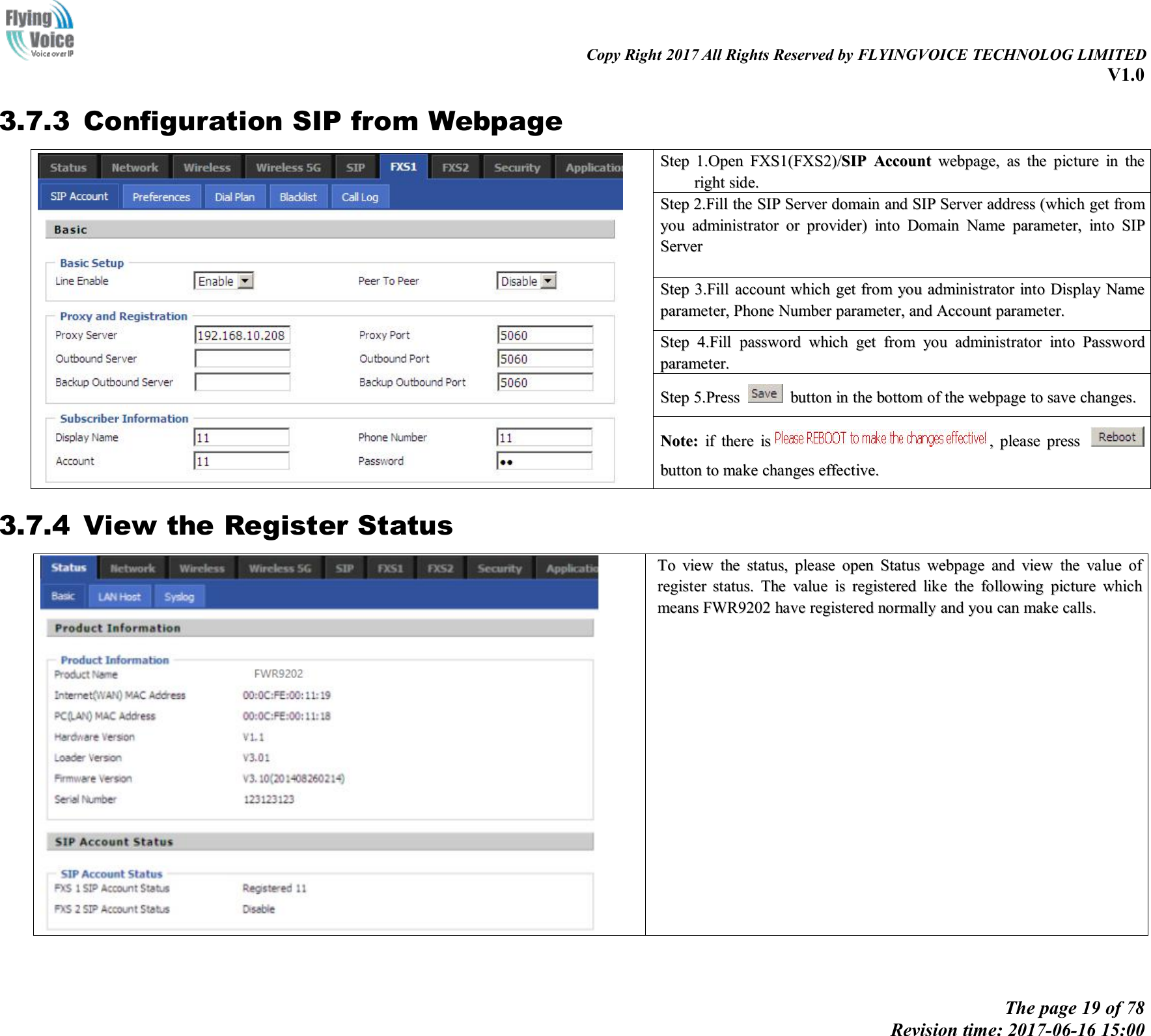Open the Syslog tab

click(179, 596)
